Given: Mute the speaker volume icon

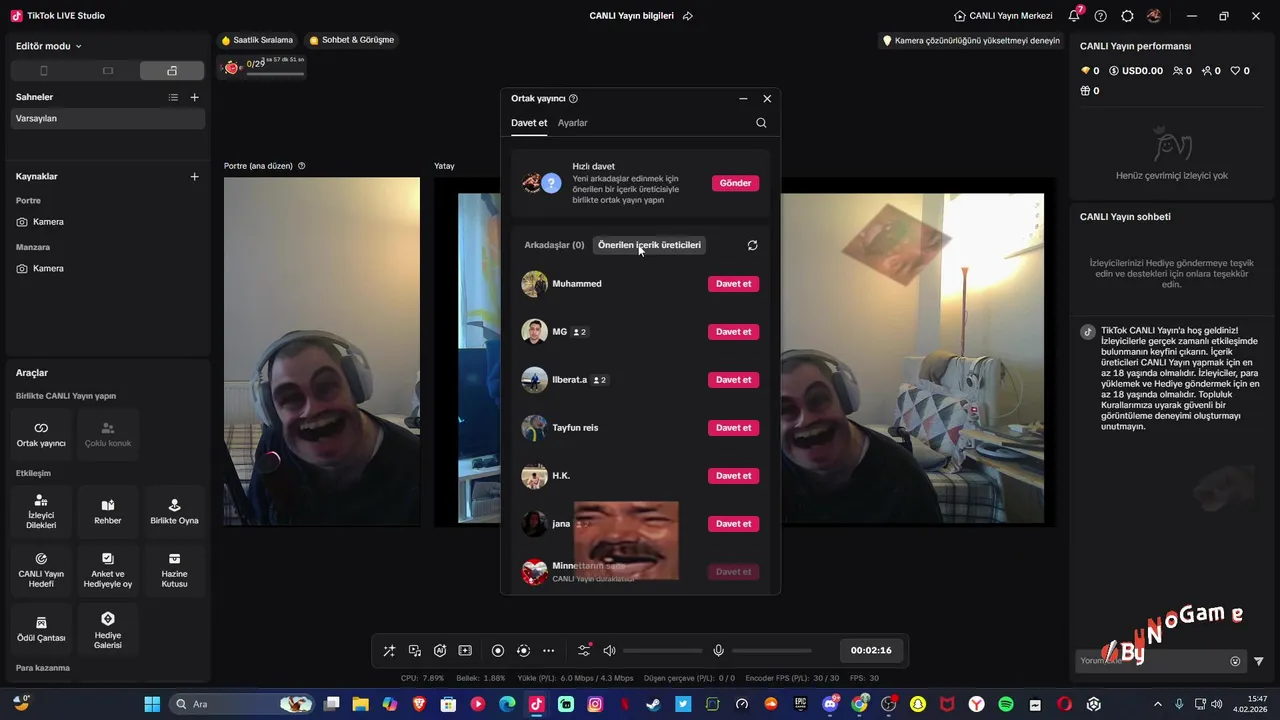Looking at the screenshot, I should point(609,651).
